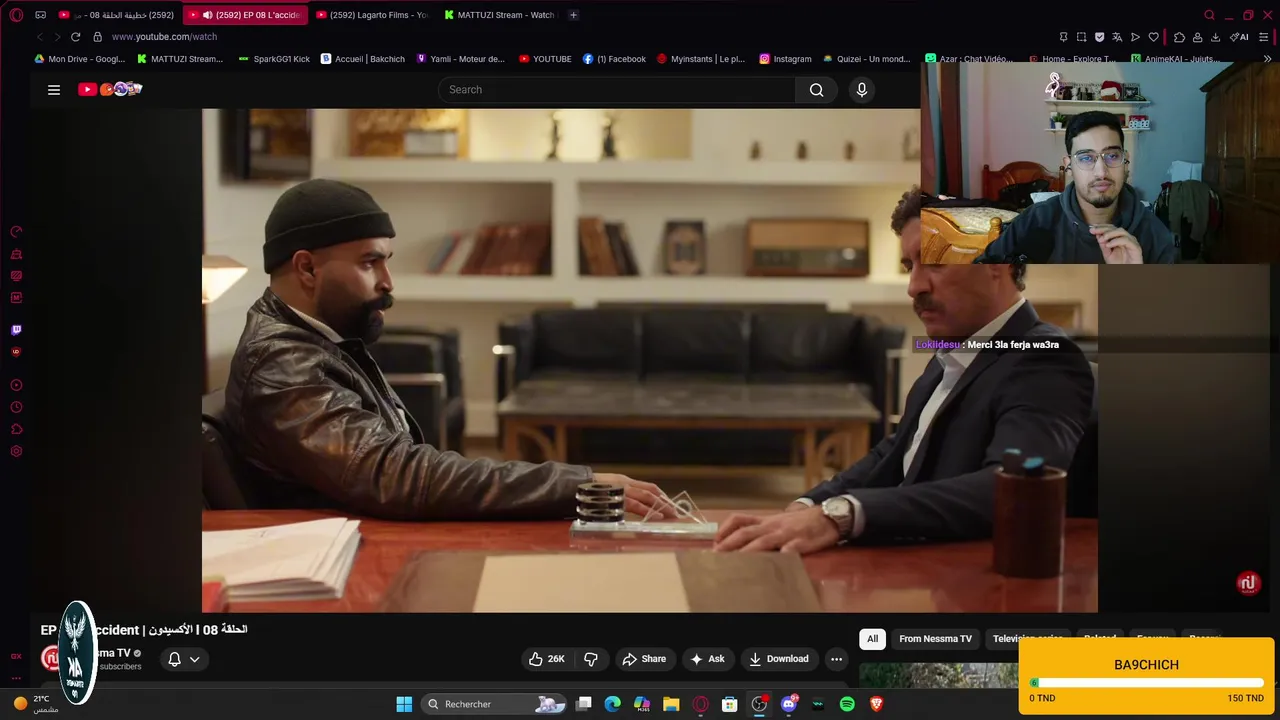Open Opera ad blocker shield icon

click(1099, 37)
